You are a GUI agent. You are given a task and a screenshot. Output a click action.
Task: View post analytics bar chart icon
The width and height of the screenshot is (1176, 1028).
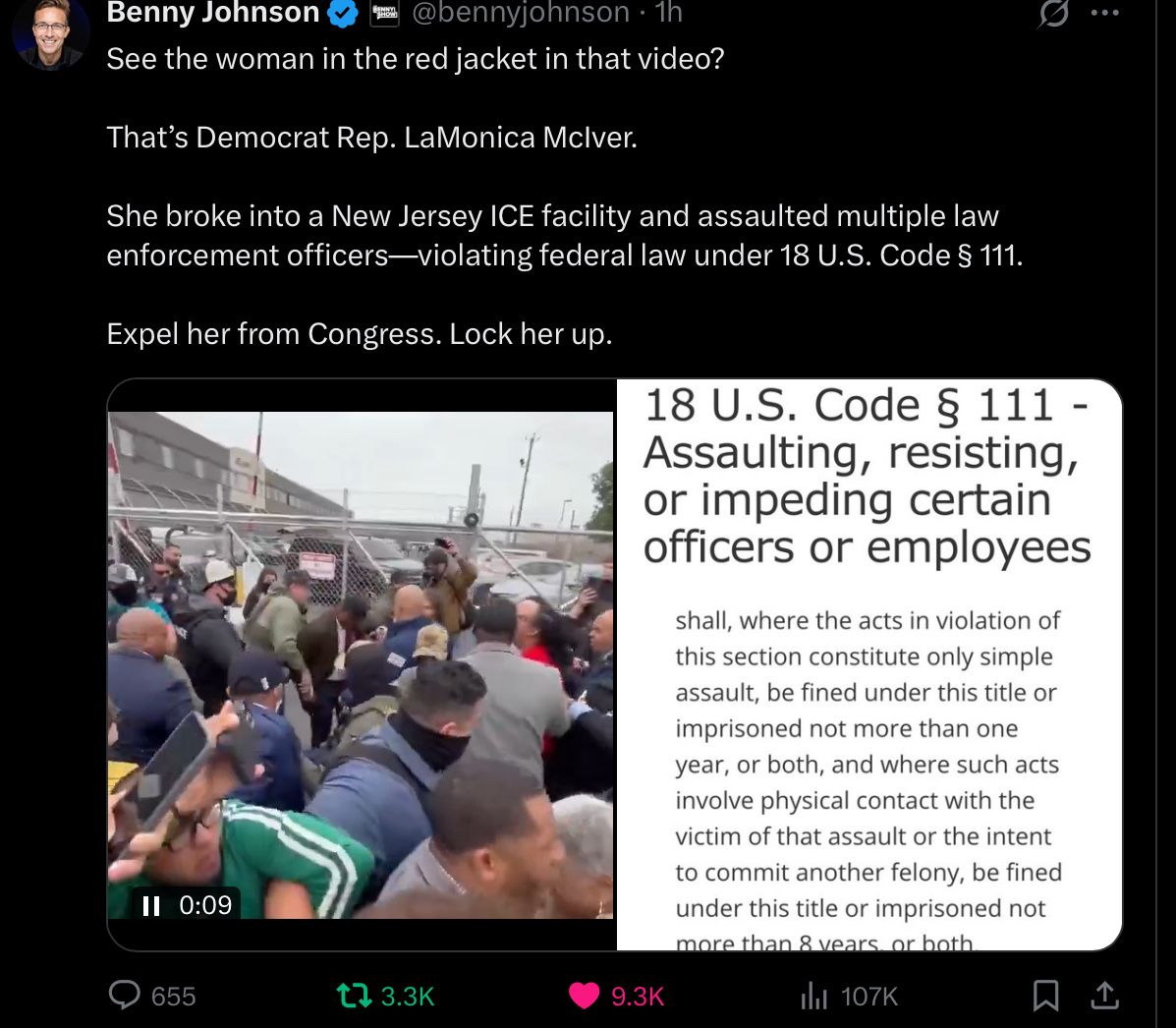click(813, 996)
